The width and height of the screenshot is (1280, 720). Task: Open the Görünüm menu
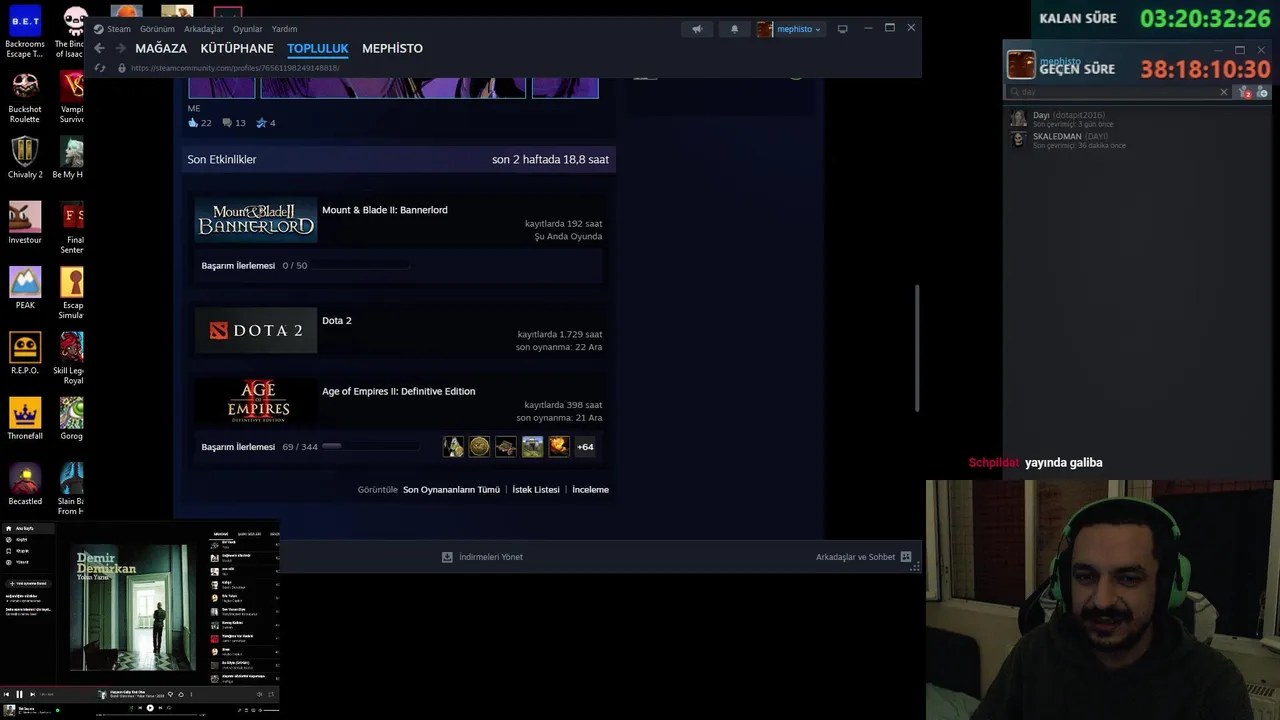[157, 29]
